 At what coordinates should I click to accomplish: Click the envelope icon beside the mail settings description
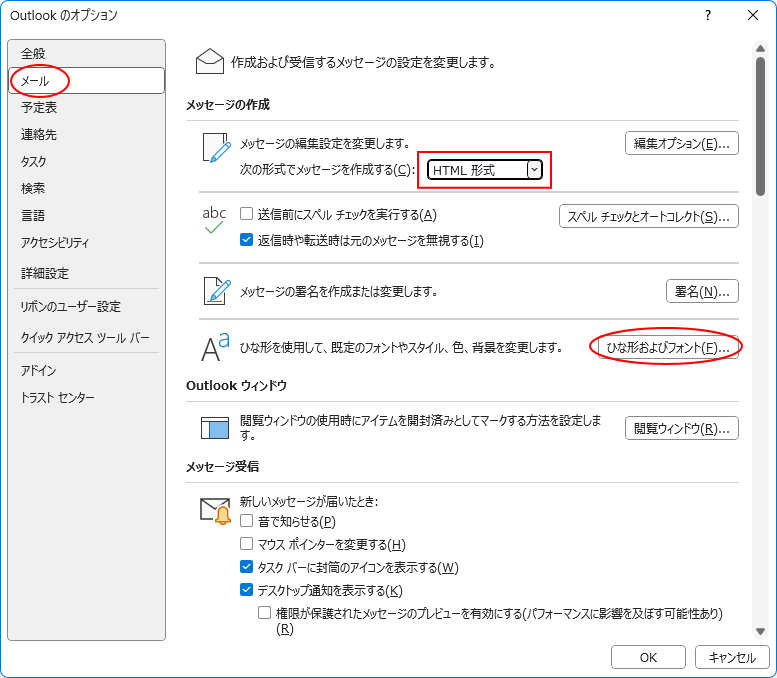click(x=210, y=61)
